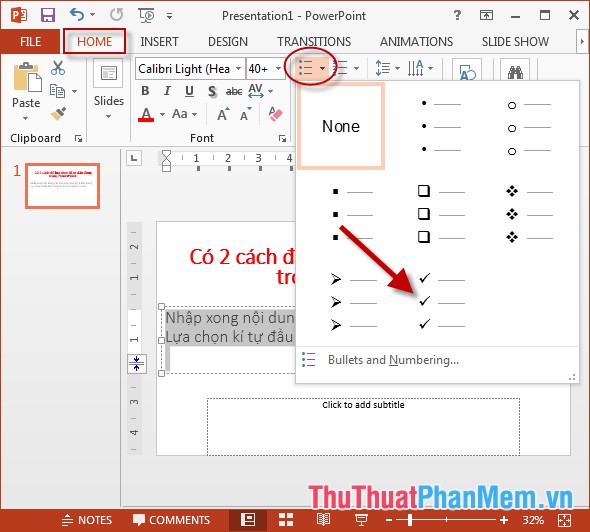Go to the ANIMATIONS tab

coord(417,41)
